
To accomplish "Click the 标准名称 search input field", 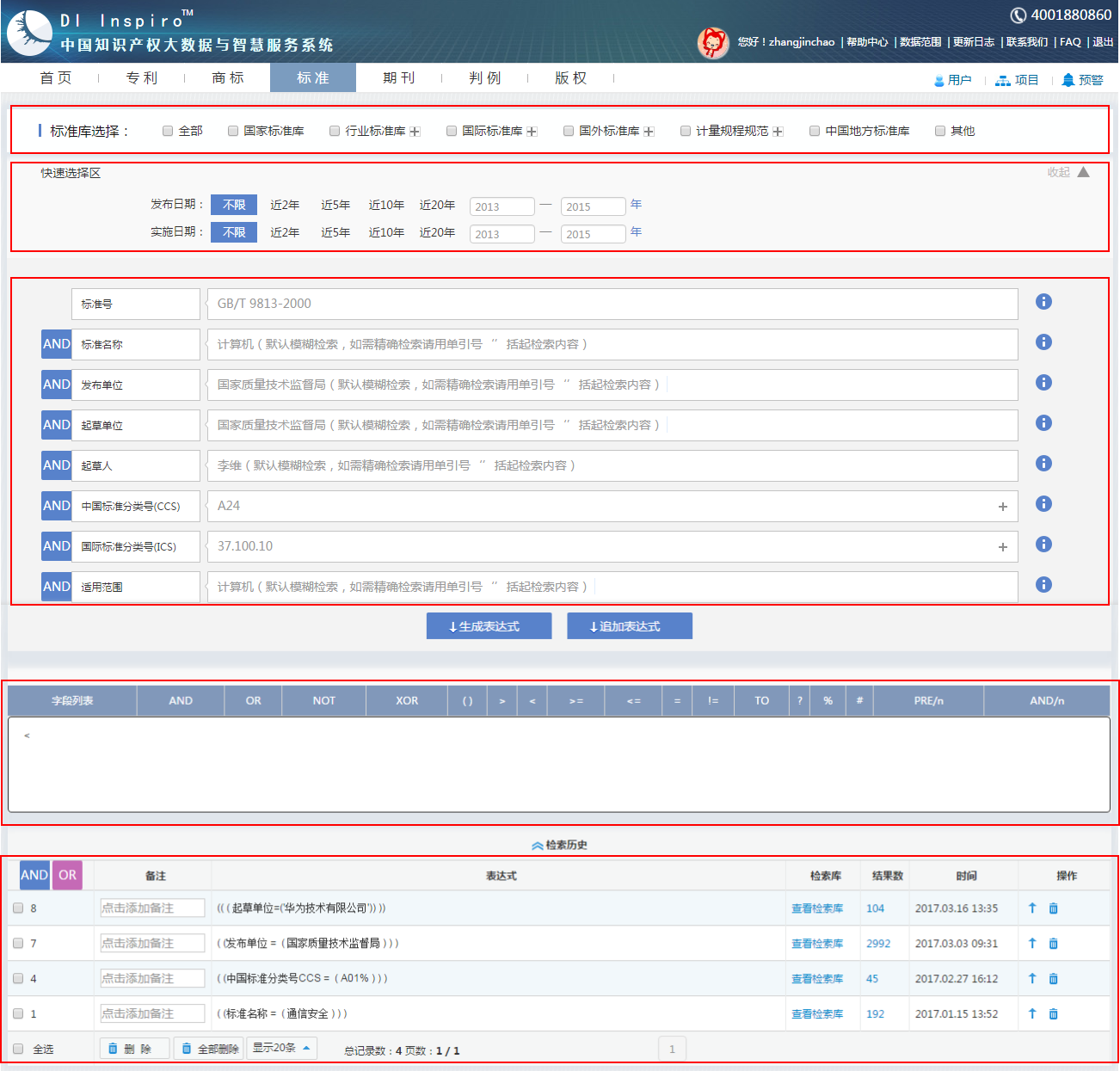I will (x=612, y=344).
